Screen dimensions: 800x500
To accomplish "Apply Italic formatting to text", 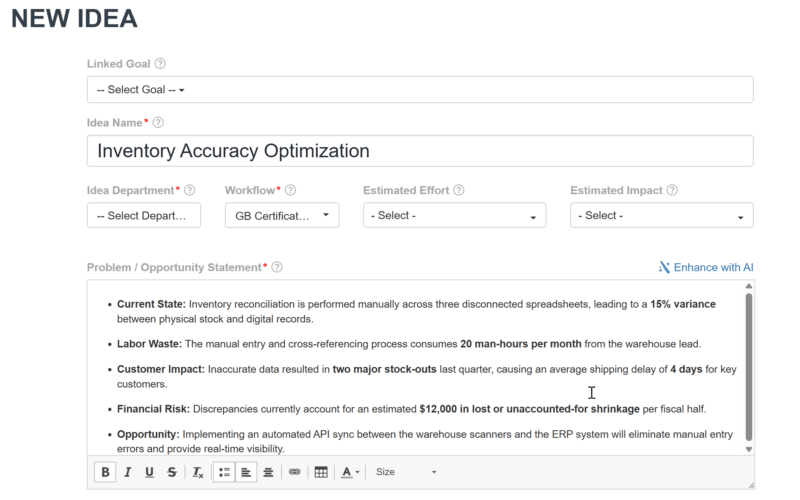I will [128, 472].
